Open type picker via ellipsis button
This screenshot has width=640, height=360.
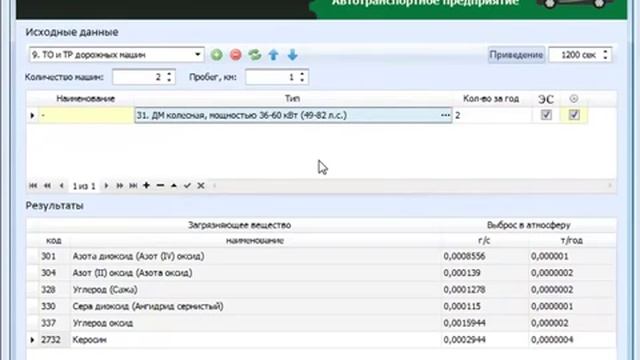(445, 116)
